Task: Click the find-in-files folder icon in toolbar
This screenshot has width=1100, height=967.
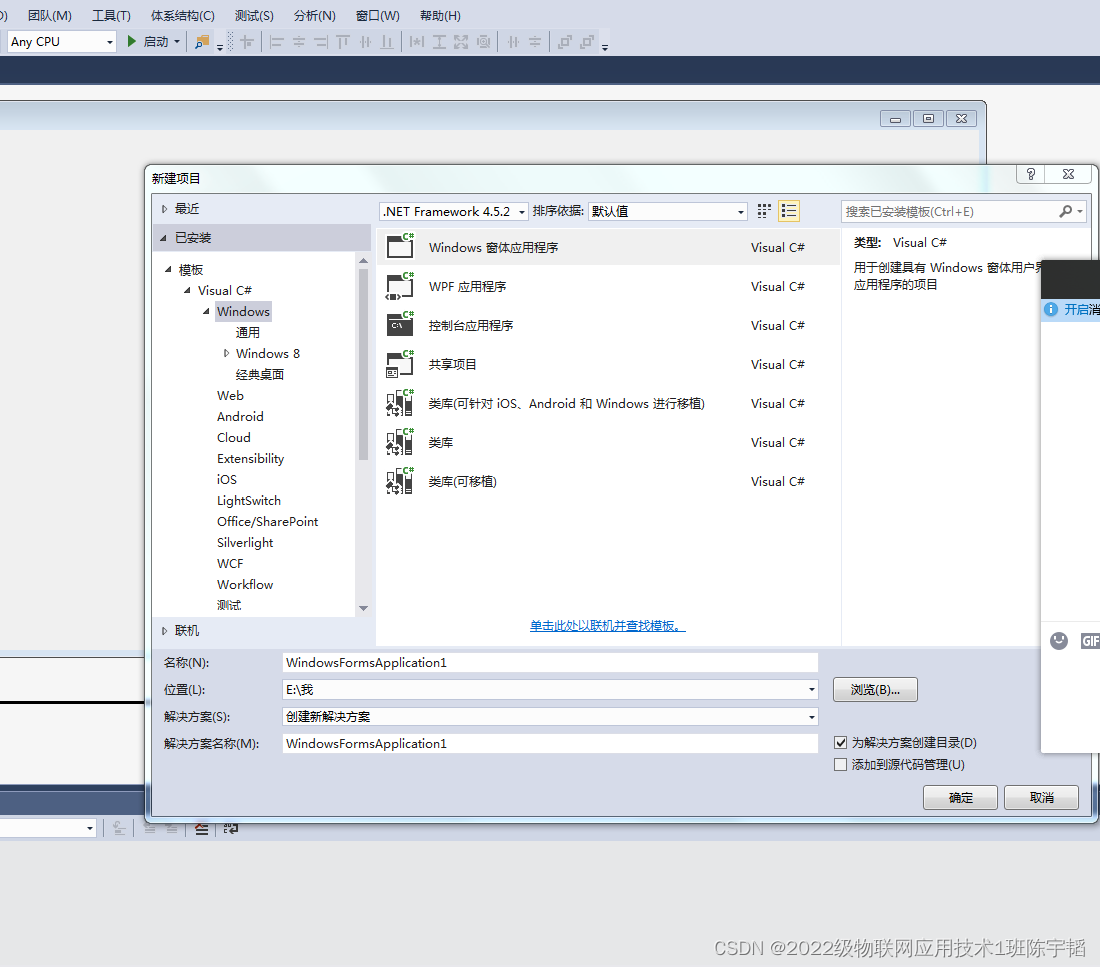Action: (202, 42)
